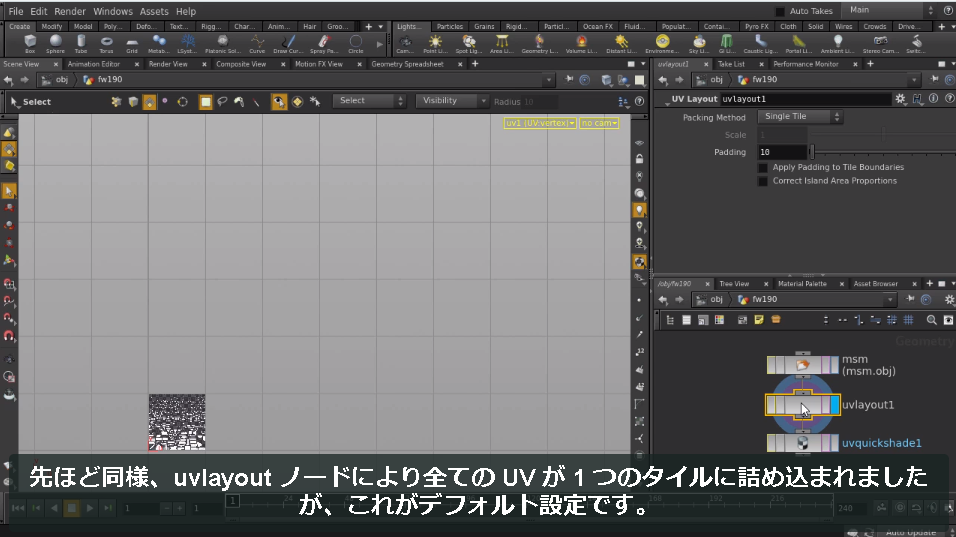Open Packing Method Single Tile dropdown
This screenshot has height=537, width=956.
800,116
